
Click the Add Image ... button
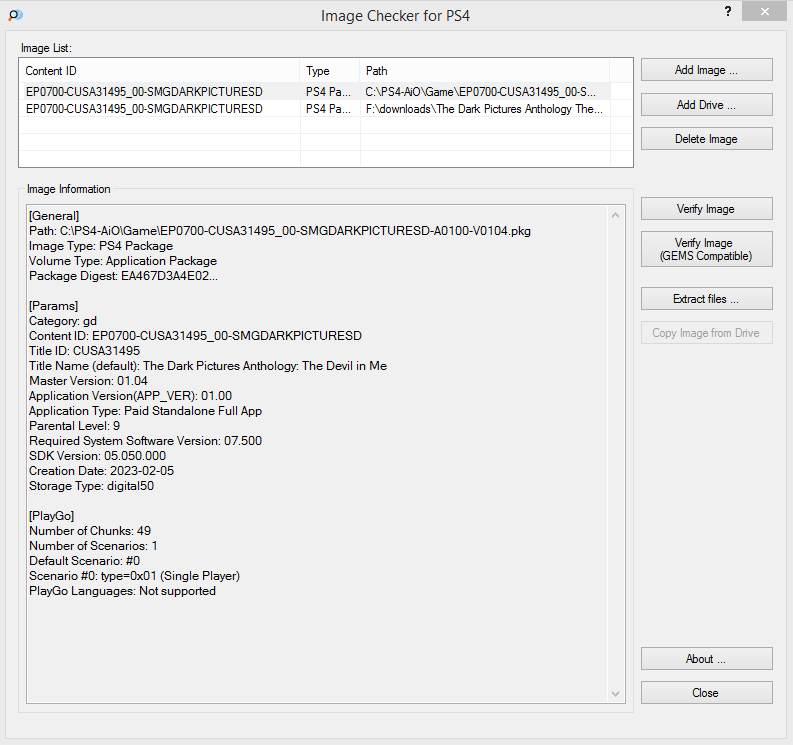[x=707, y=70]
